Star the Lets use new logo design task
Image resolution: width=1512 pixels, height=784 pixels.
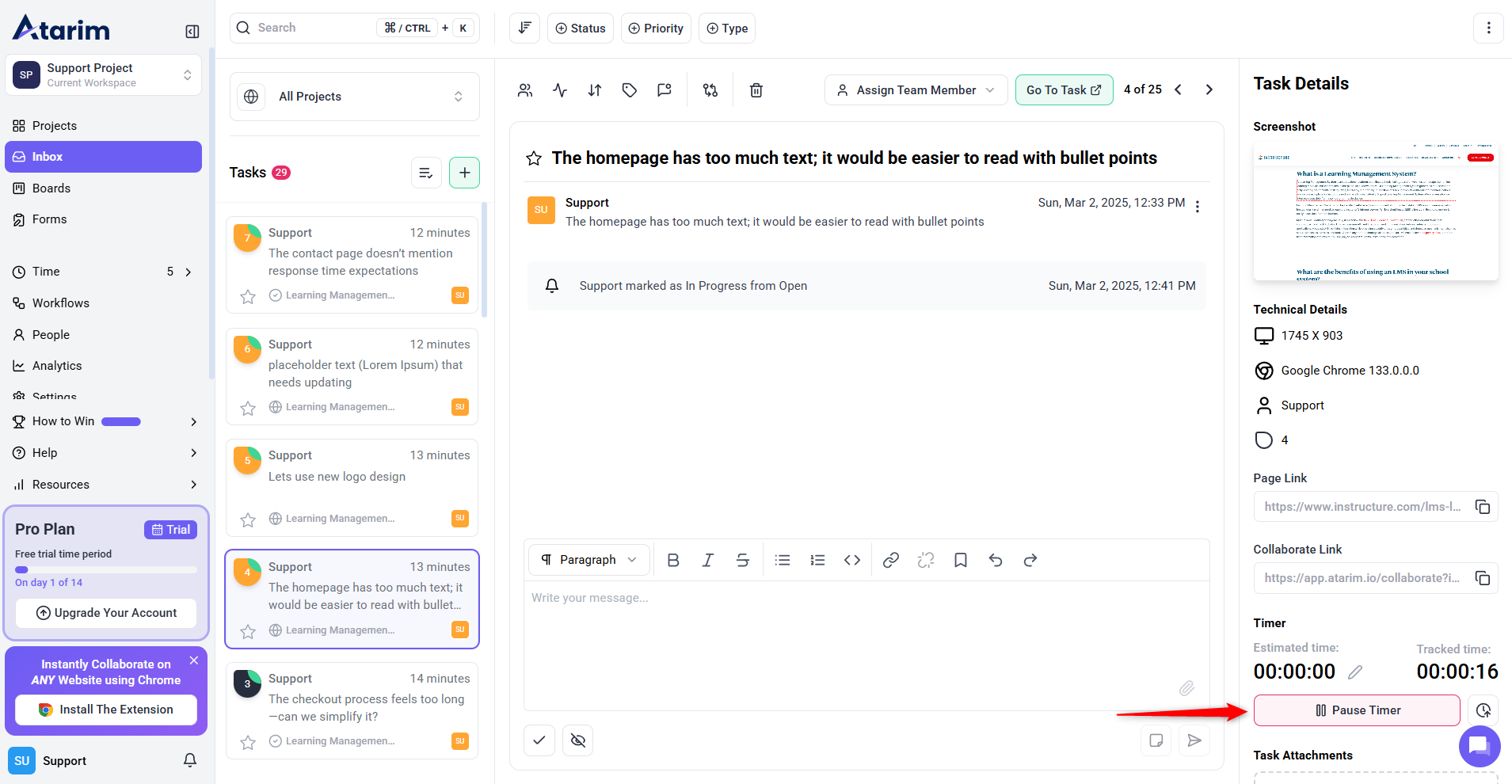pyautogui.click(x=248, y=519)
